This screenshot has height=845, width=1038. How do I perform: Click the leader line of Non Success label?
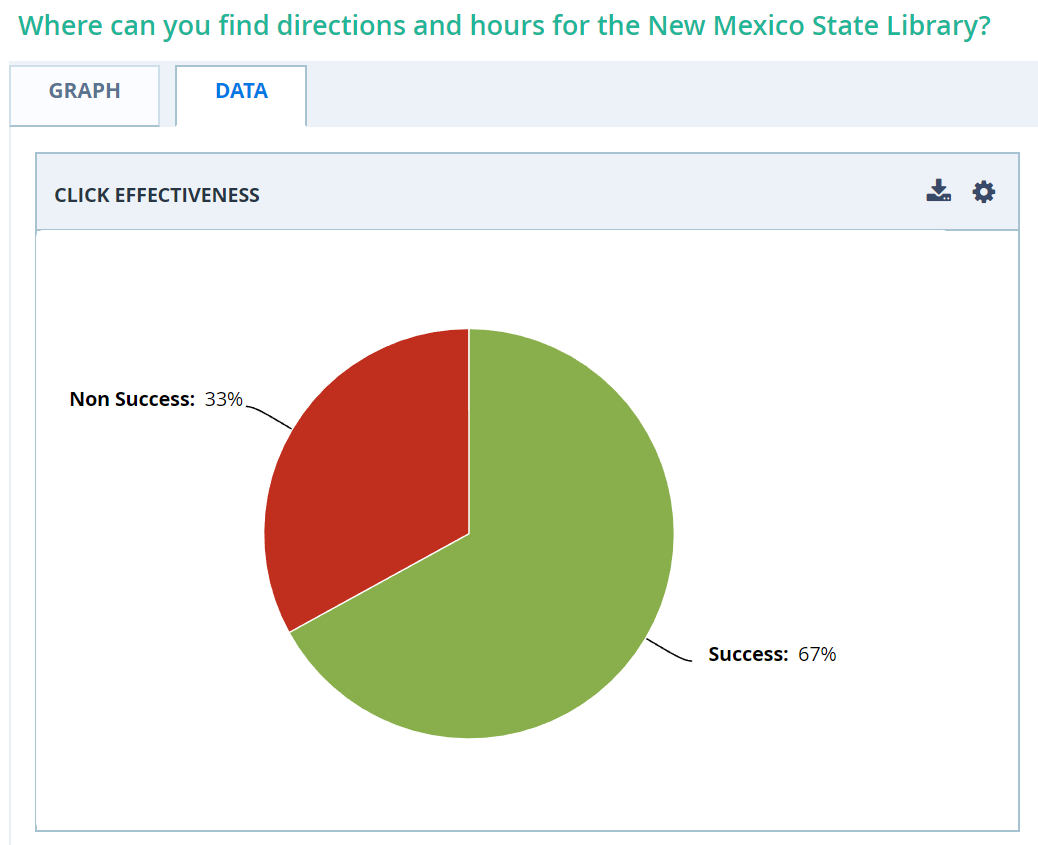coord(268,414)
